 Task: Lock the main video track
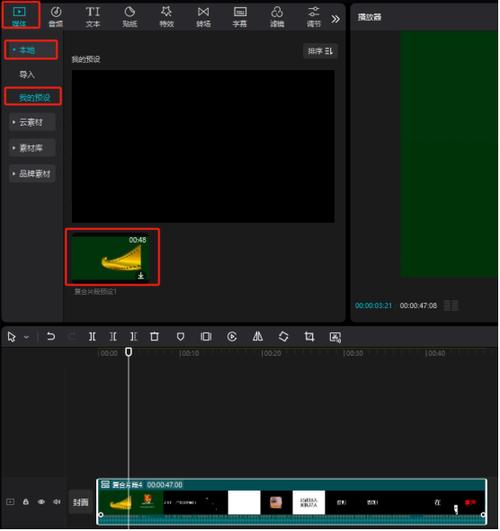(26, 502)
